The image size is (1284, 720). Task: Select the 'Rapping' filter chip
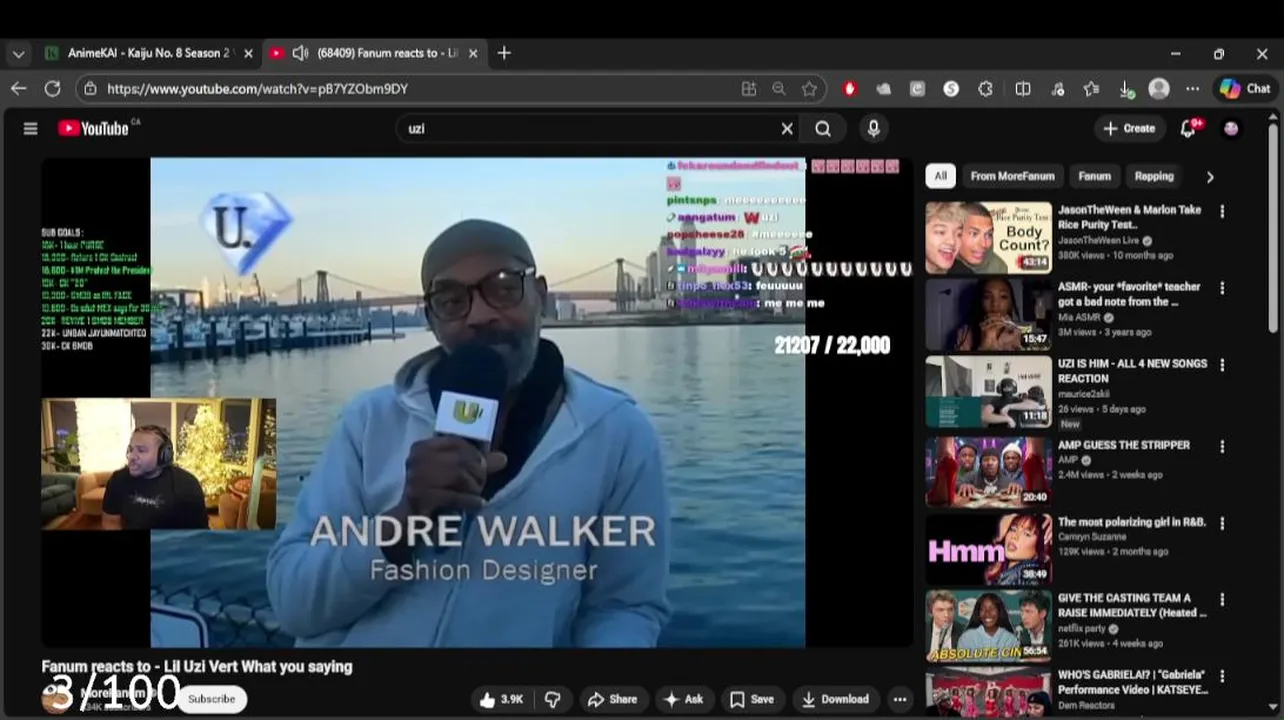click(x=1154, y=176)
